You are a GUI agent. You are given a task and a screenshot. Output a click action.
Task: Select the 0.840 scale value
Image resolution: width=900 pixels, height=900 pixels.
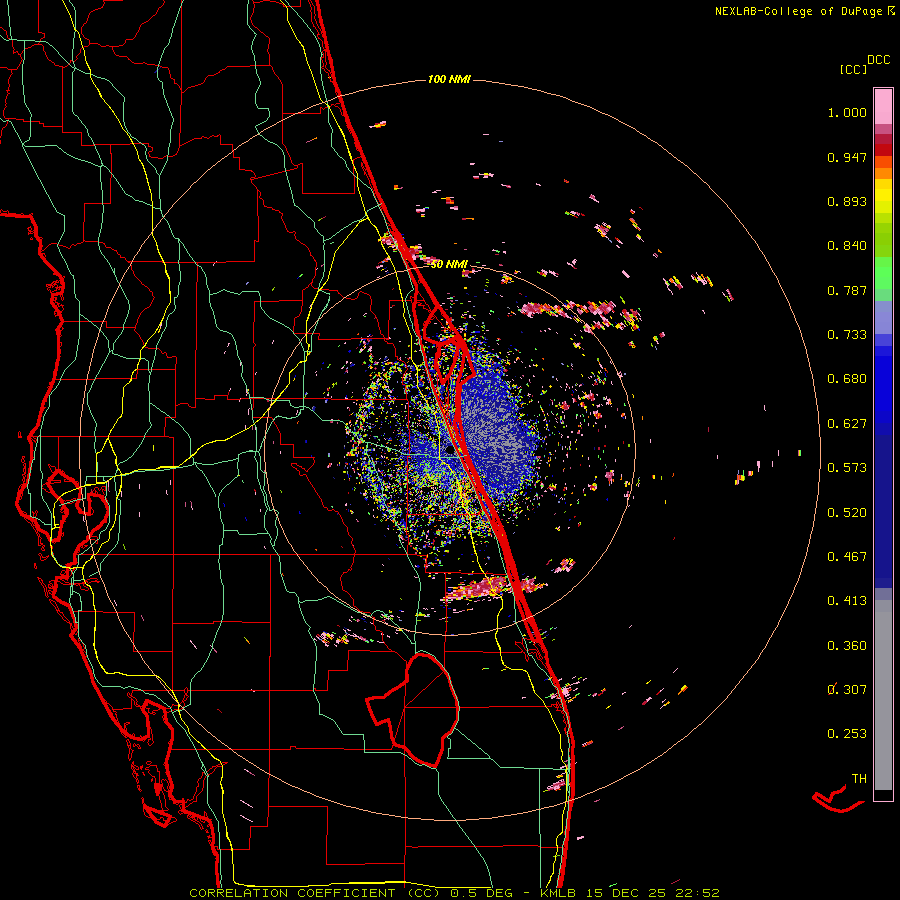847,246
